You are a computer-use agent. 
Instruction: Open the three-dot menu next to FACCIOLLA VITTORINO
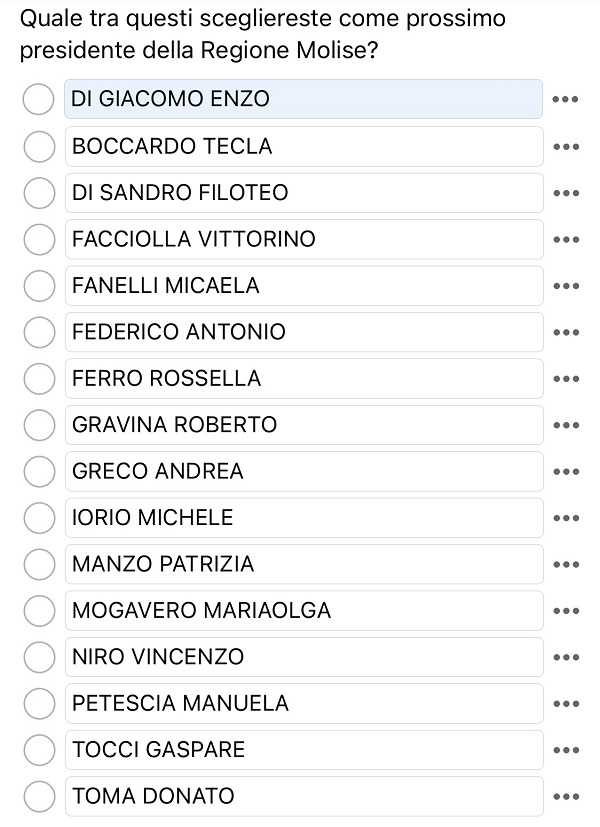(x=566, y=239)
